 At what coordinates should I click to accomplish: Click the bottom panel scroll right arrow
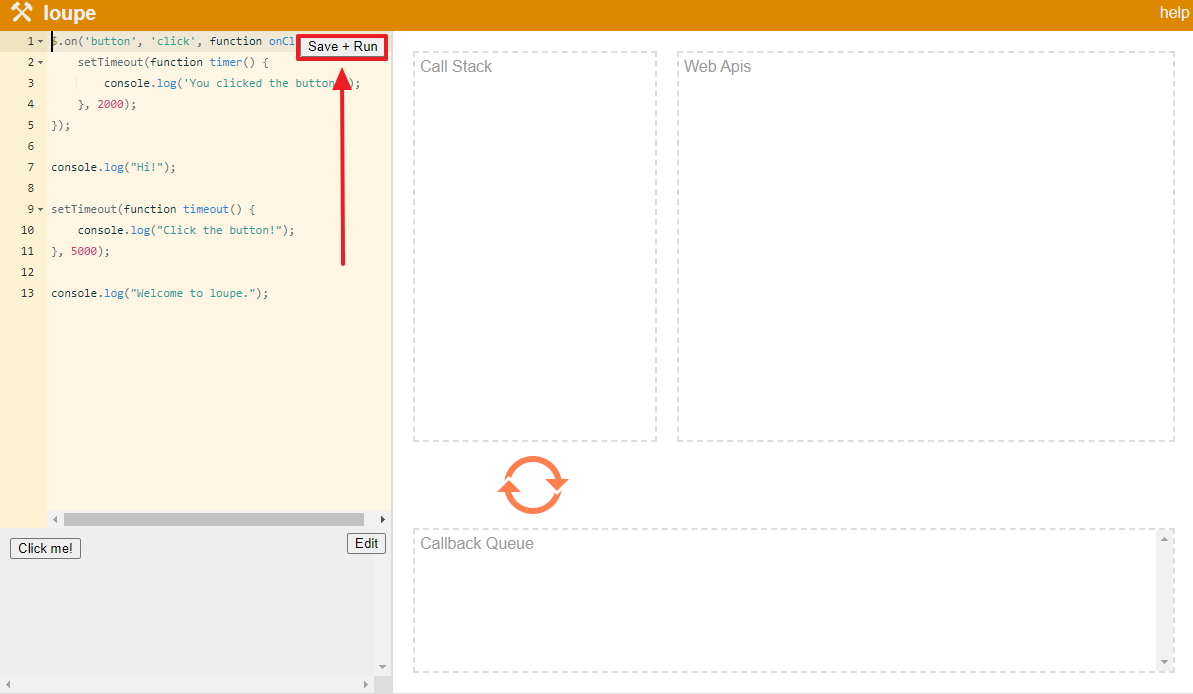366,684
